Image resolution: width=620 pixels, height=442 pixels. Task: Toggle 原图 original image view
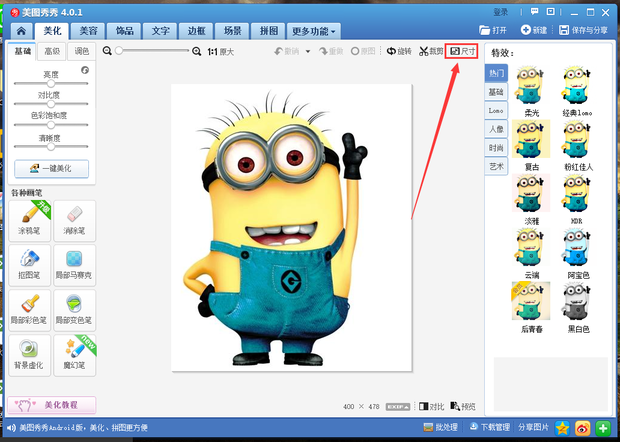[363, 51]
